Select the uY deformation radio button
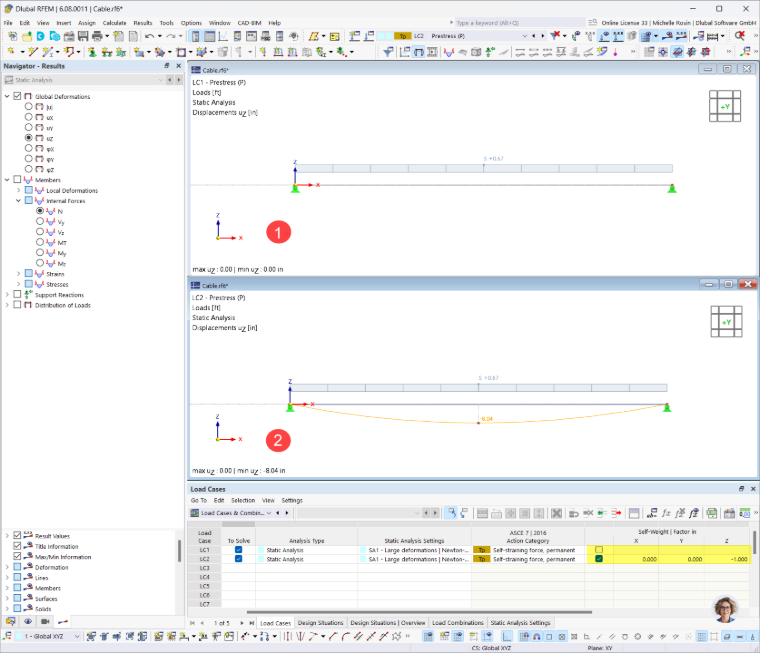The height and width of the screenshot is (653, 760). 29,127
